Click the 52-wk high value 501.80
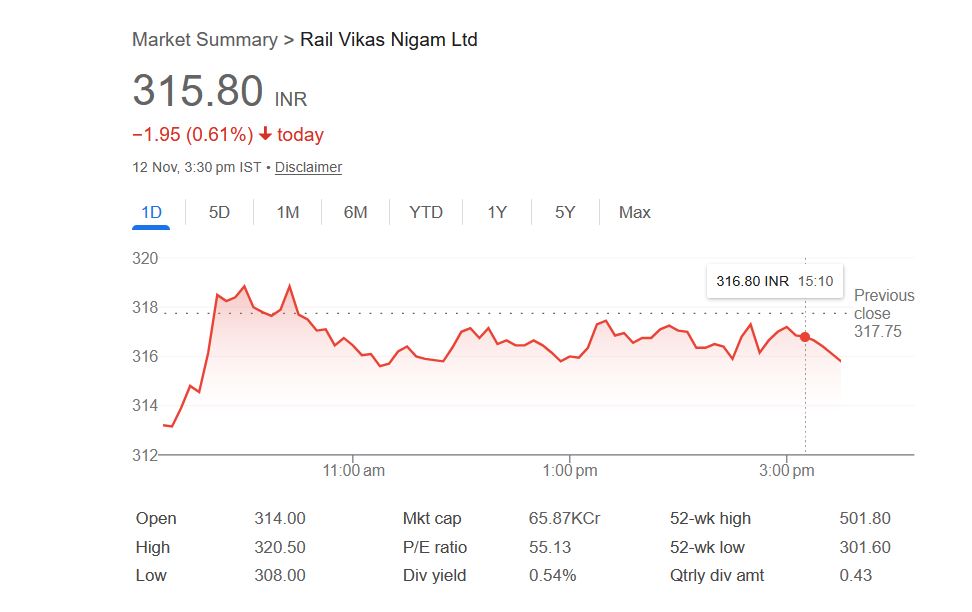This screenshot has width=972, height=612. point(865,518)
